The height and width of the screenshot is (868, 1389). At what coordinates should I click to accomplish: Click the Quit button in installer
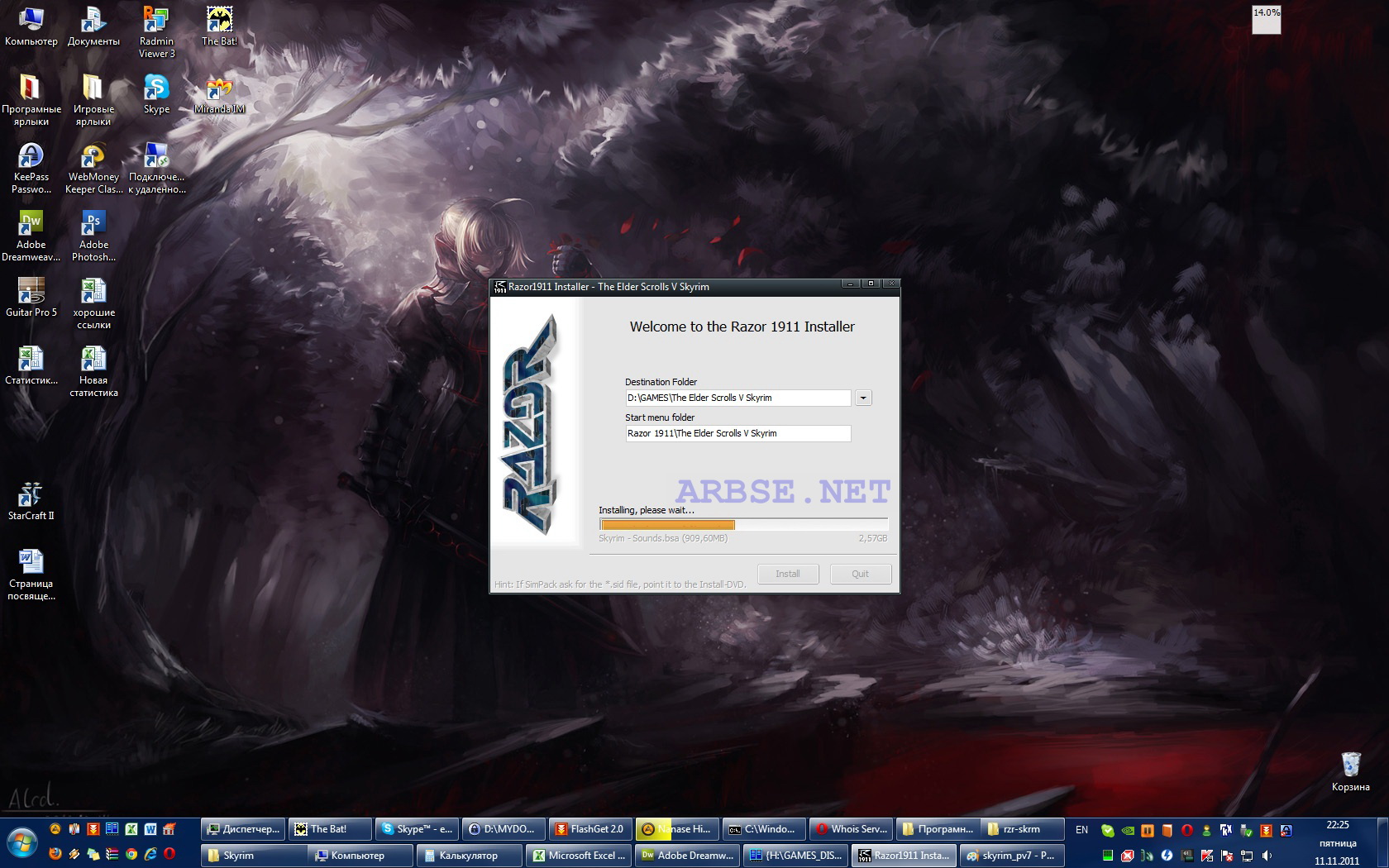pyautogui.click(x=861, y=574)
